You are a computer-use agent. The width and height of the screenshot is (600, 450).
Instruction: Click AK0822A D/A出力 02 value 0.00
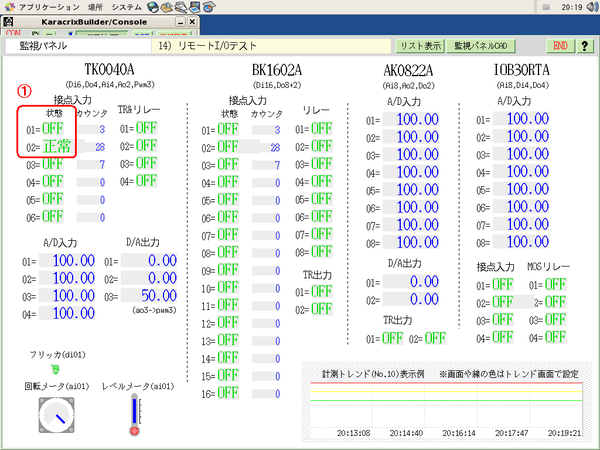pos(411,299)
